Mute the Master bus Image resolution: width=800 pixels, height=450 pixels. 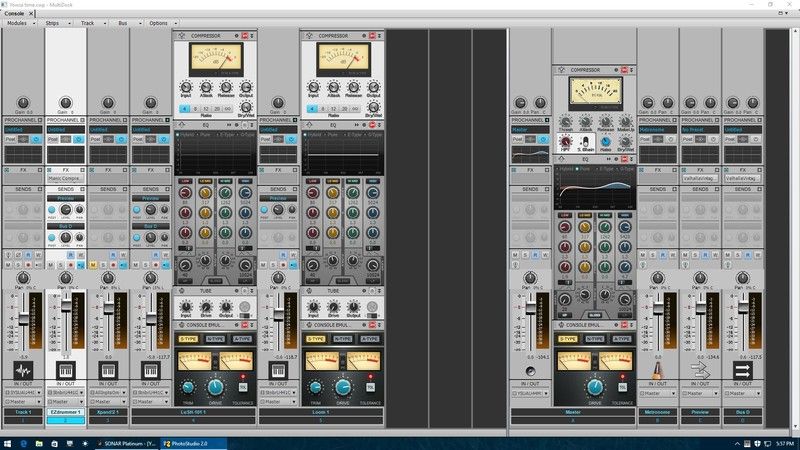(x=515, y=255)
